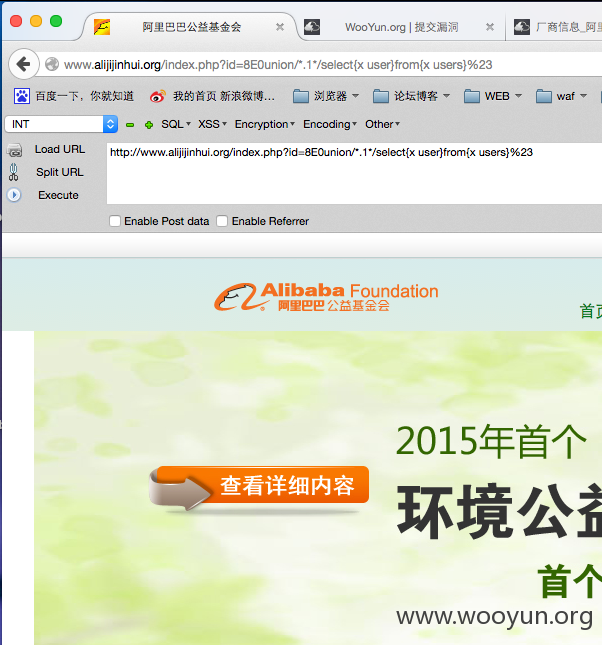
Task: Open the INT type dropdown
Action: pos(61,124)
